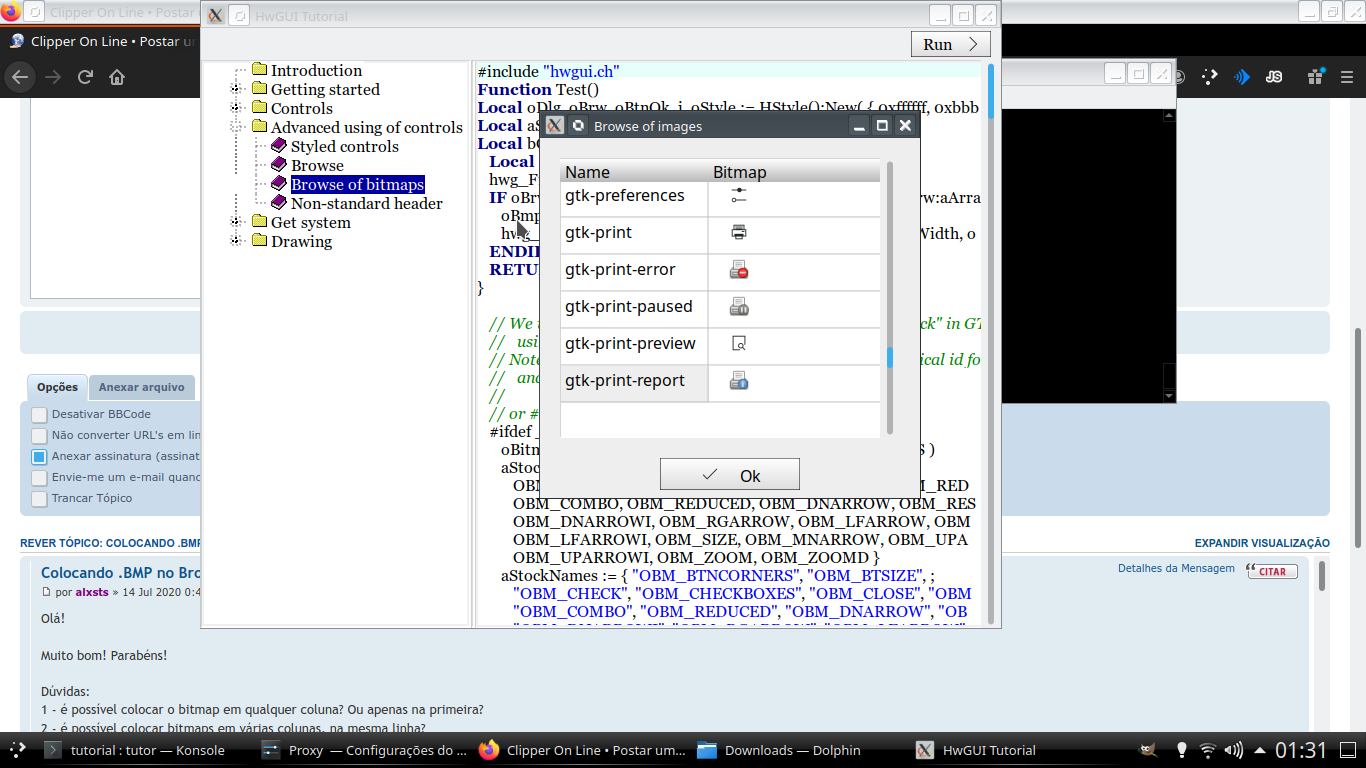Click the gtk-preferences bitmap icon
This screenshot has width=1366, height=768.
(x=739, y=196)
